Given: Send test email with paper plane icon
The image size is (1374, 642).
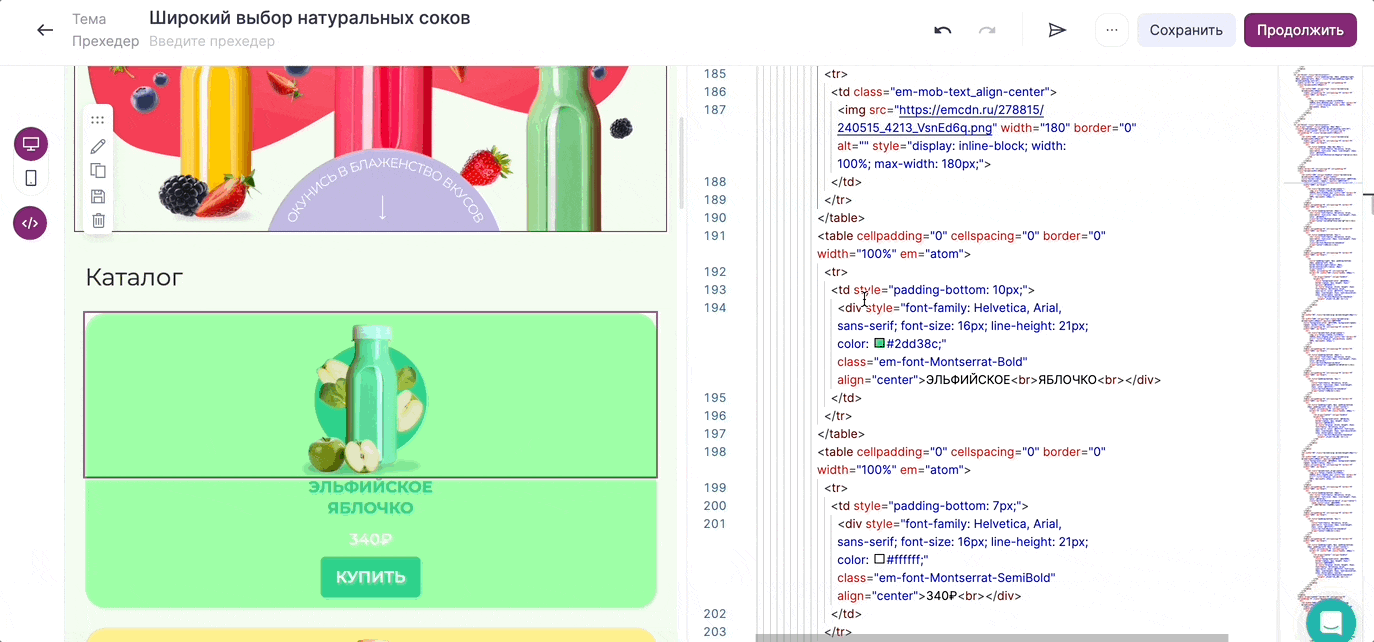Looking at the screenshot, I should pyautogui.click(x=1057, y=30).
